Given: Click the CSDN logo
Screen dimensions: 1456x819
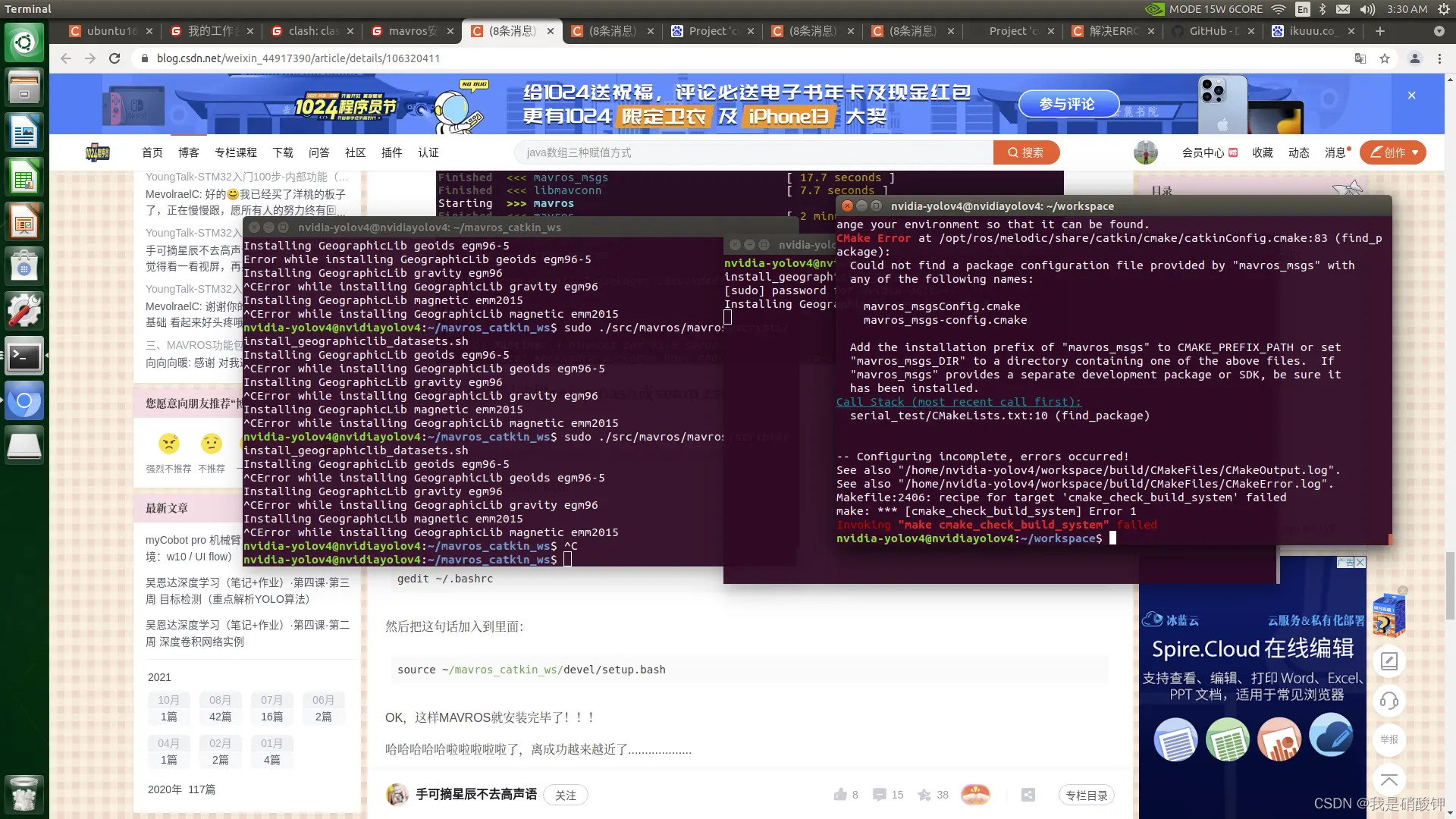Looking at the screenshot, I should coord(97,152).
